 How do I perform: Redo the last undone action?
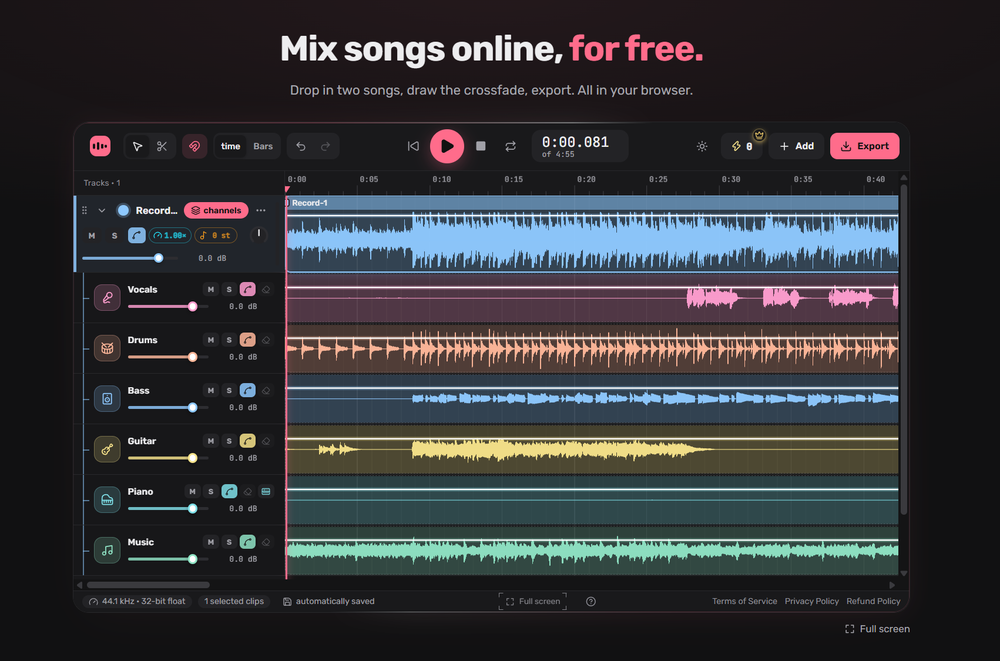click(x=326, y=147)
